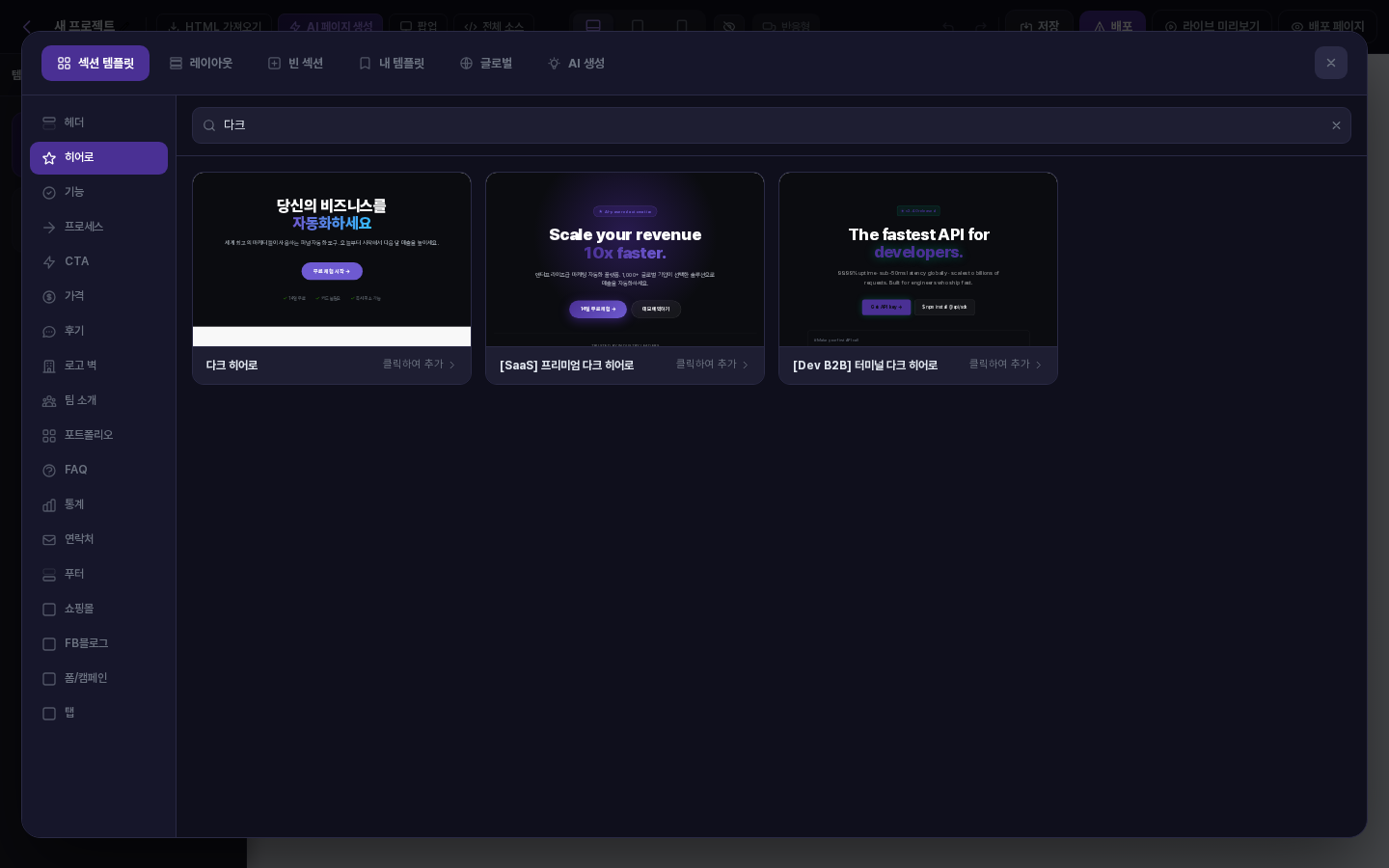Select the 기능 category icon

pyautogui.click(x=49, y=193)
